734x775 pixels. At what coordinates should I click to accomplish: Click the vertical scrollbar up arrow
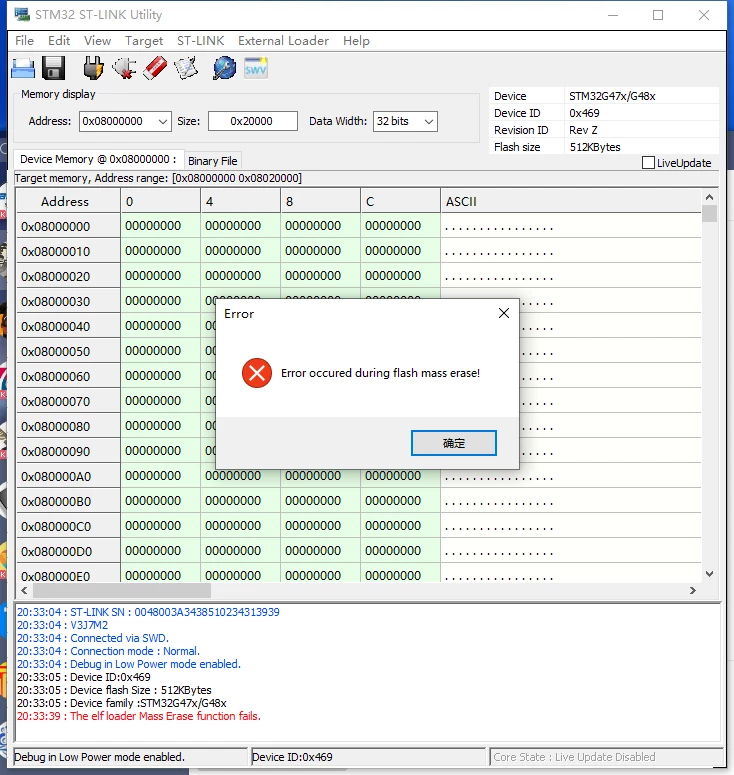[709, 197]
